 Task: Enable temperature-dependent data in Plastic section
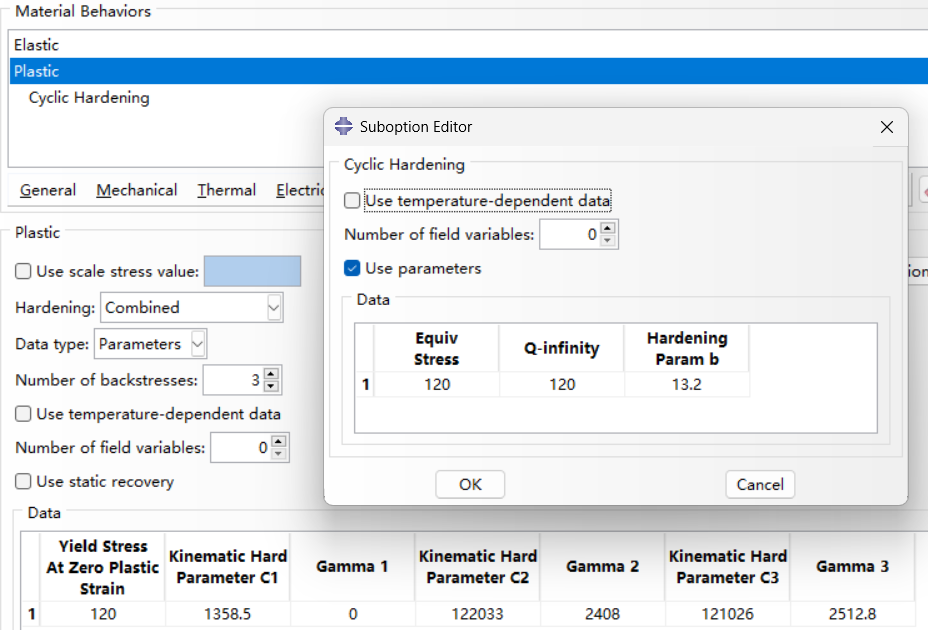23,414
